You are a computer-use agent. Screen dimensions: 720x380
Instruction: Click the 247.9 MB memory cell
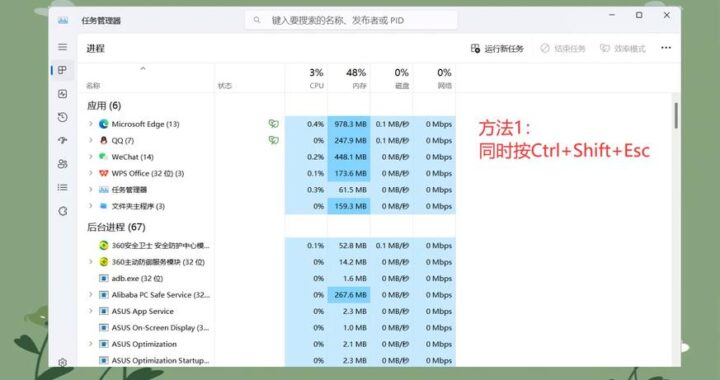(x=349, y=140)
